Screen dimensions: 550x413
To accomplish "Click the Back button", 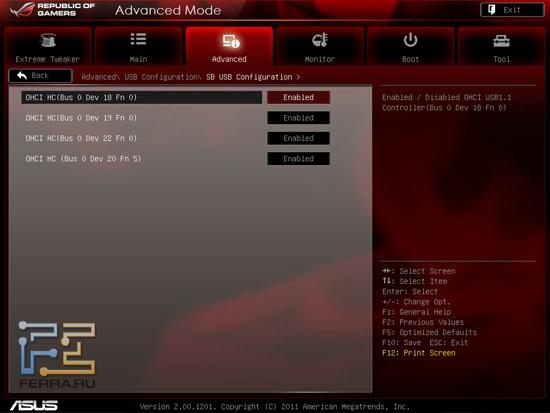I will pyautogui.click(x=40, y=75).
